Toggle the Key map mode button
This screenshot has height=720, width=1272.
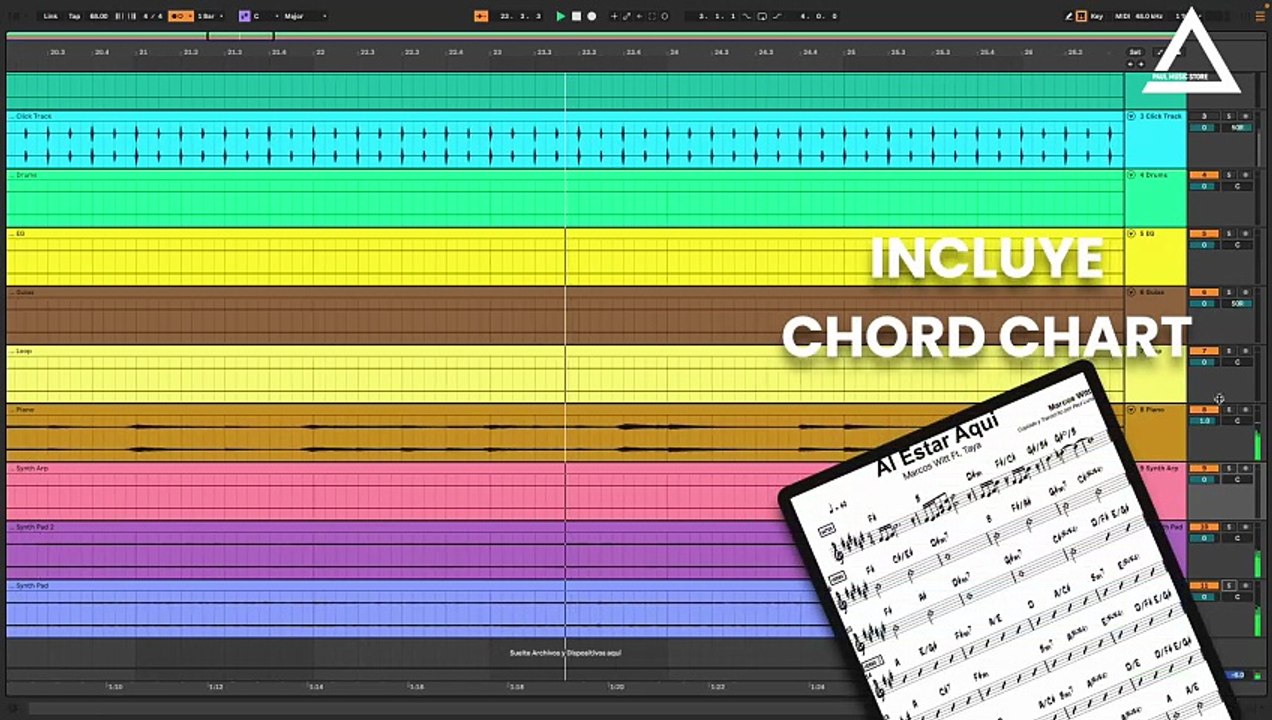[1096, 16]
